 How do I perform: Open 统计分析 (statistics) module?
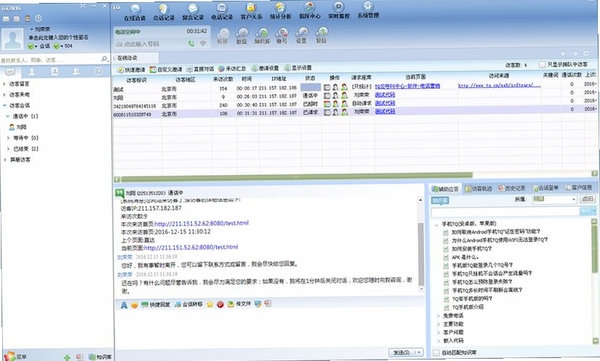[280, 11]
